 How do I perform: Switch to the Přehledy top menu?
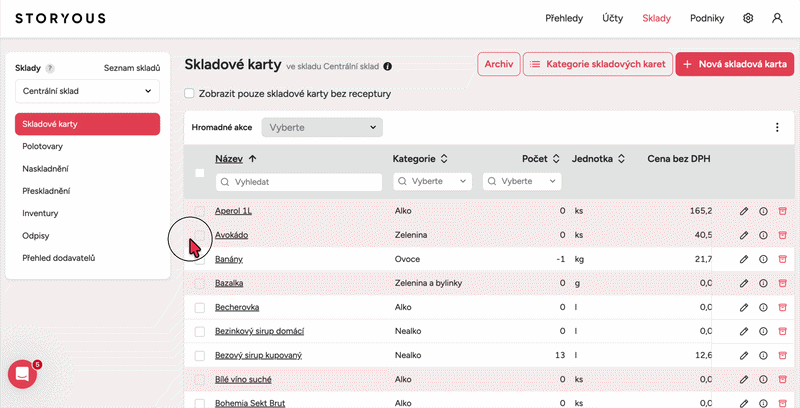pyautogui.click(x=564, y=18)
